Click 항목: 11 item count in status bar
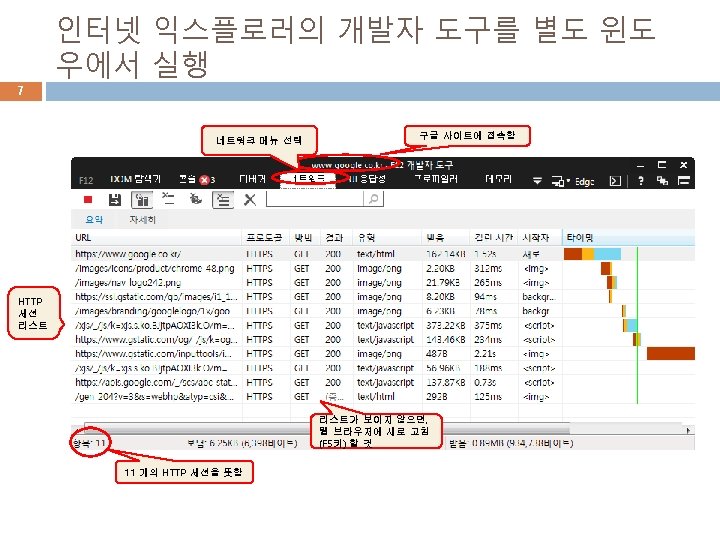 tap(90, 443)
